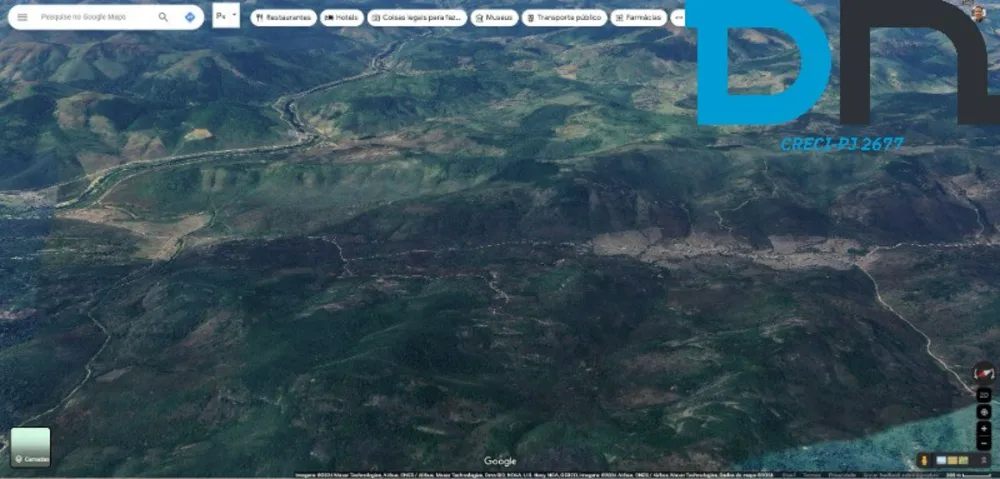Open the Google Maps hamburger menu

click(x=22, y=17)
